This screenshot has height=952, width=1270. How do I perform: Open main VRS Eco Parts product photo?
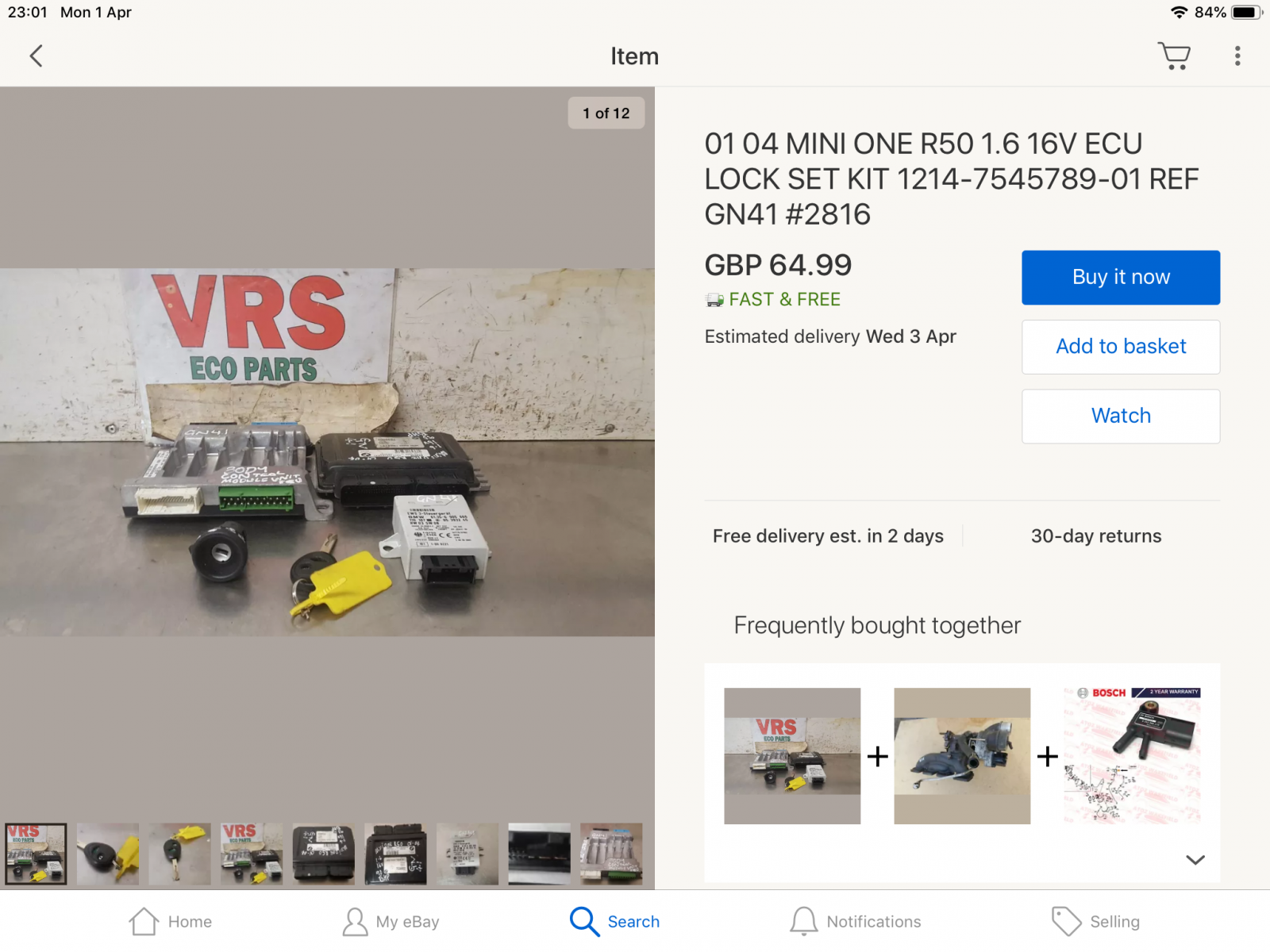(x=327, y=452)
